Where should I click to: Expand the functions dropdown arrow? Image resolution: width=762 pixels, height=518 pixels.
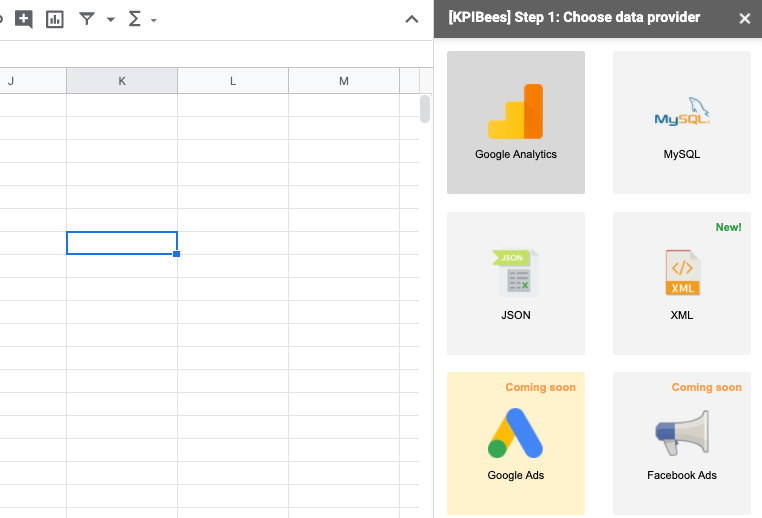coord(153,20)
